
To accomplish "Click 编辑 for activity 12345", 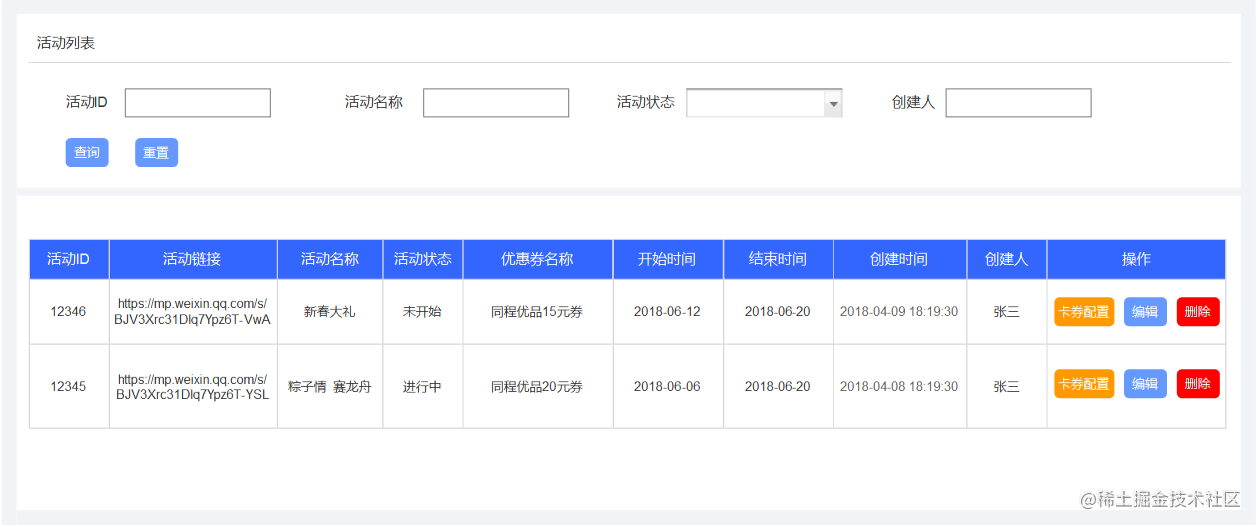I will click(1145, 384).
